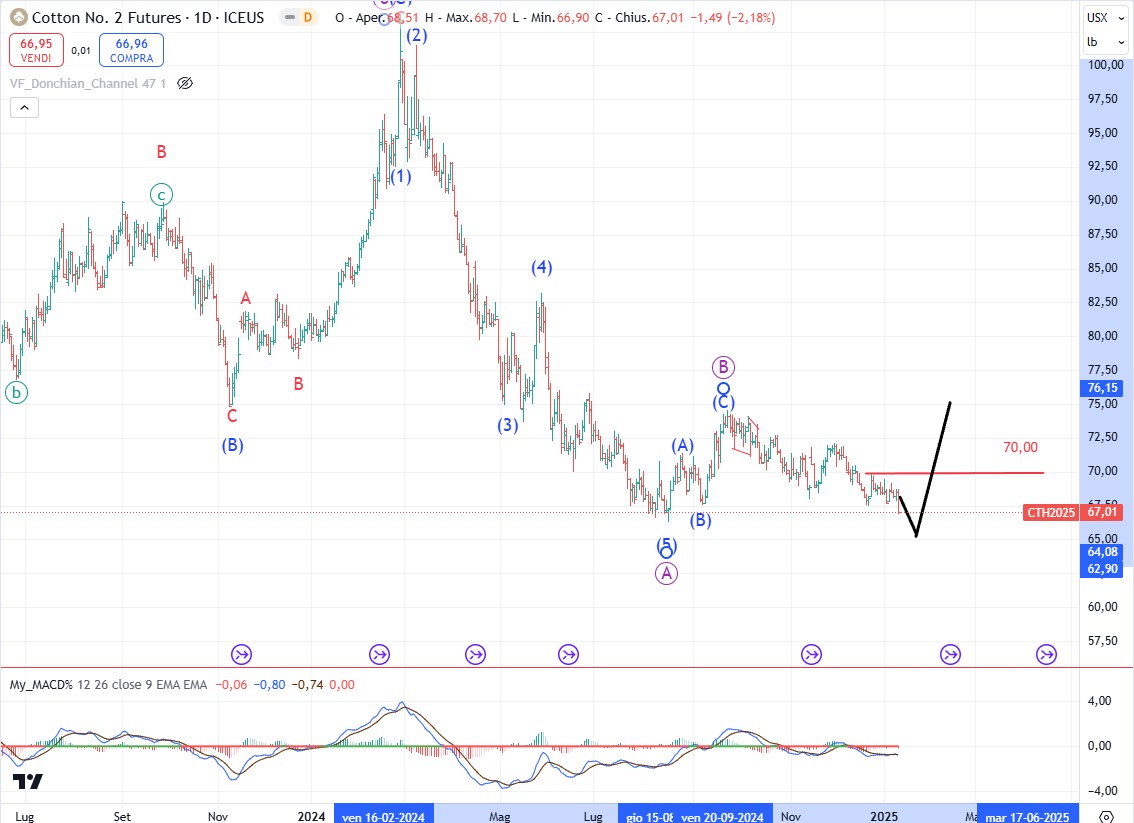Collapse the indicator legend with the chevron
The width and height of the screenshot is (1134, 823).
[24, 108]
